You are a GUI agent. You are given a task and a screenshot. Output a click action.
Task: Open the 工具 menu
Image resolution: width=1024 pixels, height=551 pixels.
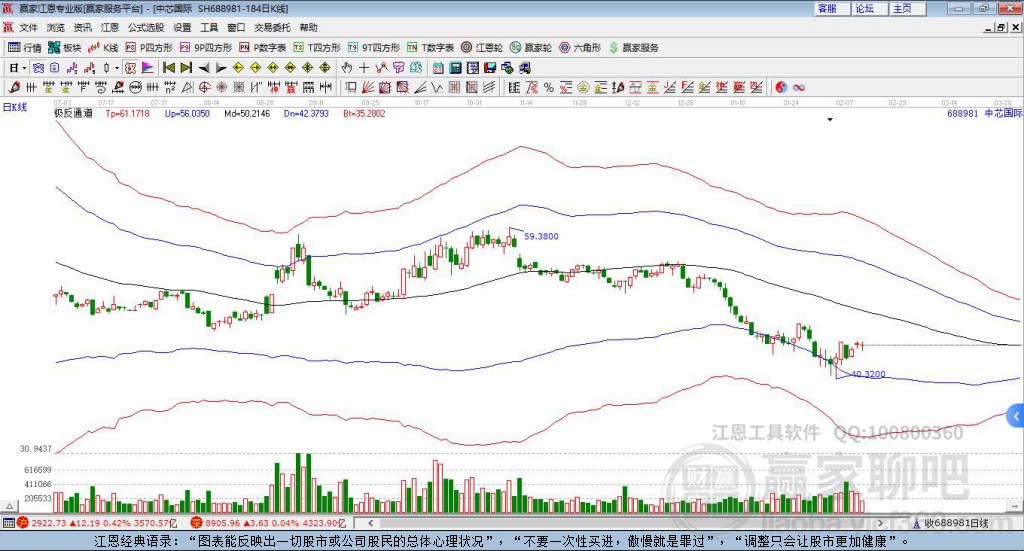tap(209, 27)
